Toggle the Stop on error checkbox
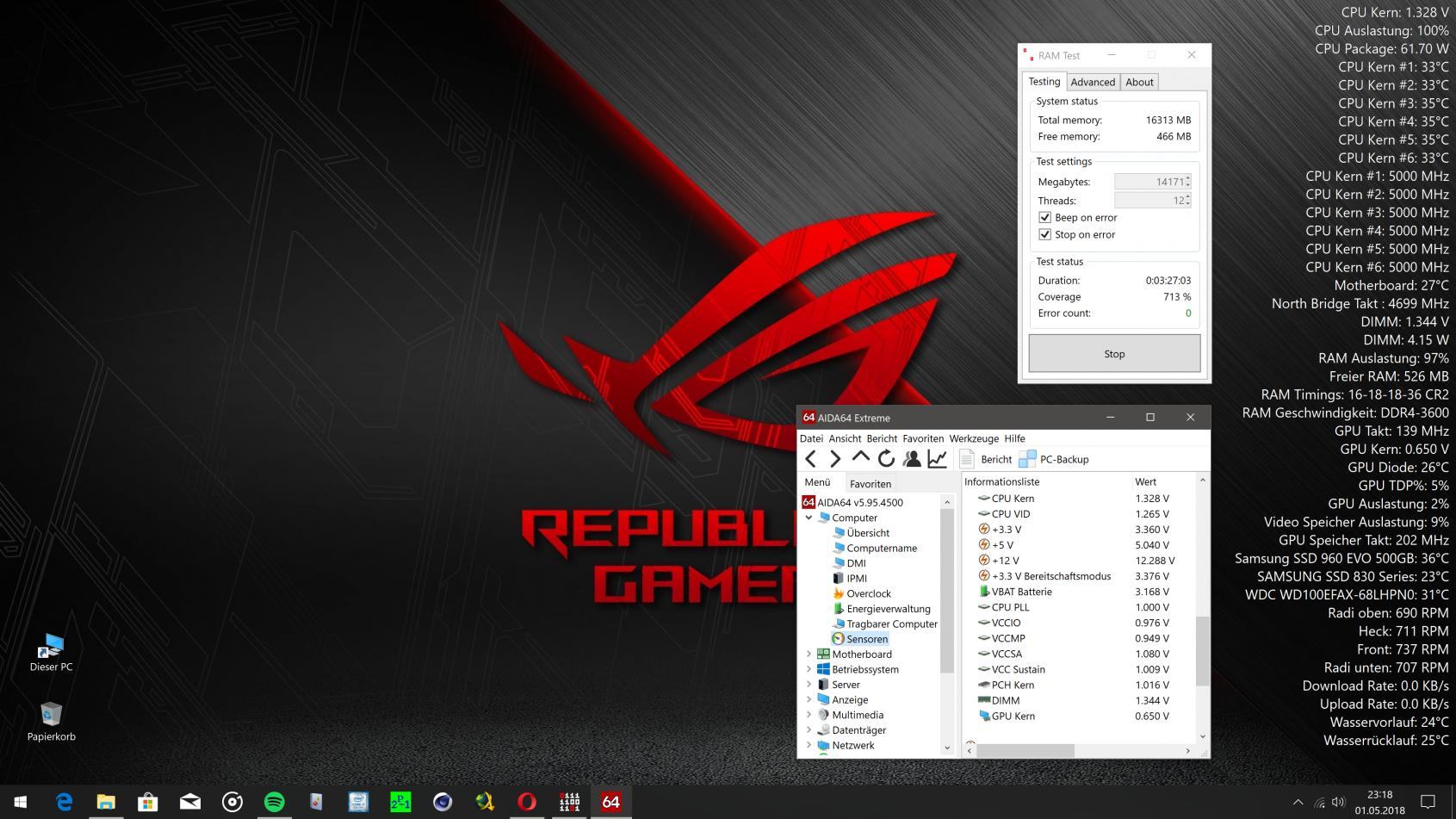Image resolution: width=1456 pixels, height=819 pixels. 1044,234
